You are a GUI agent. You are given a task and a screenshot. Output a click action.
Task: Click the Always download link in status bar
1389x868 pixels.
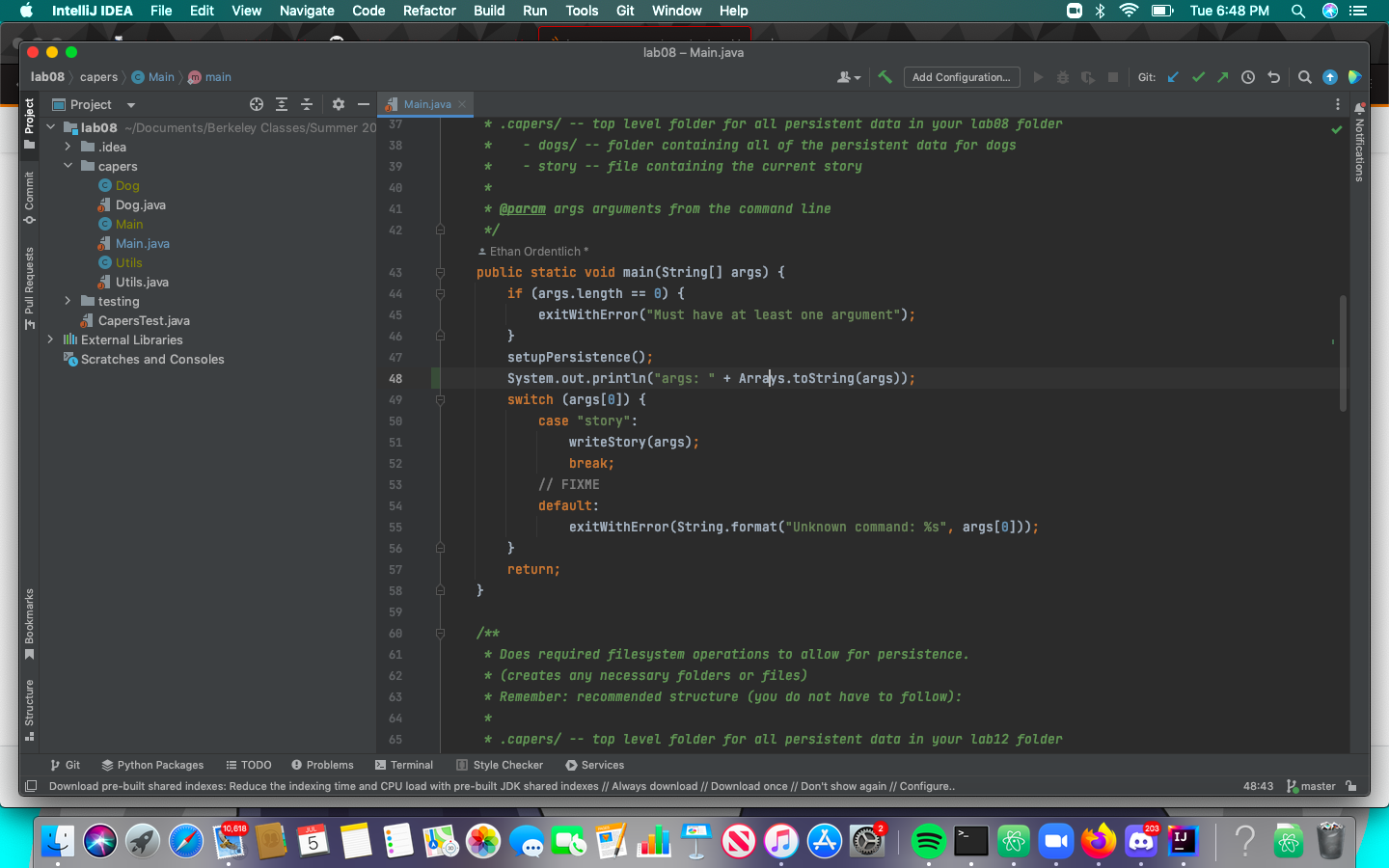click(x=654, y=786)
